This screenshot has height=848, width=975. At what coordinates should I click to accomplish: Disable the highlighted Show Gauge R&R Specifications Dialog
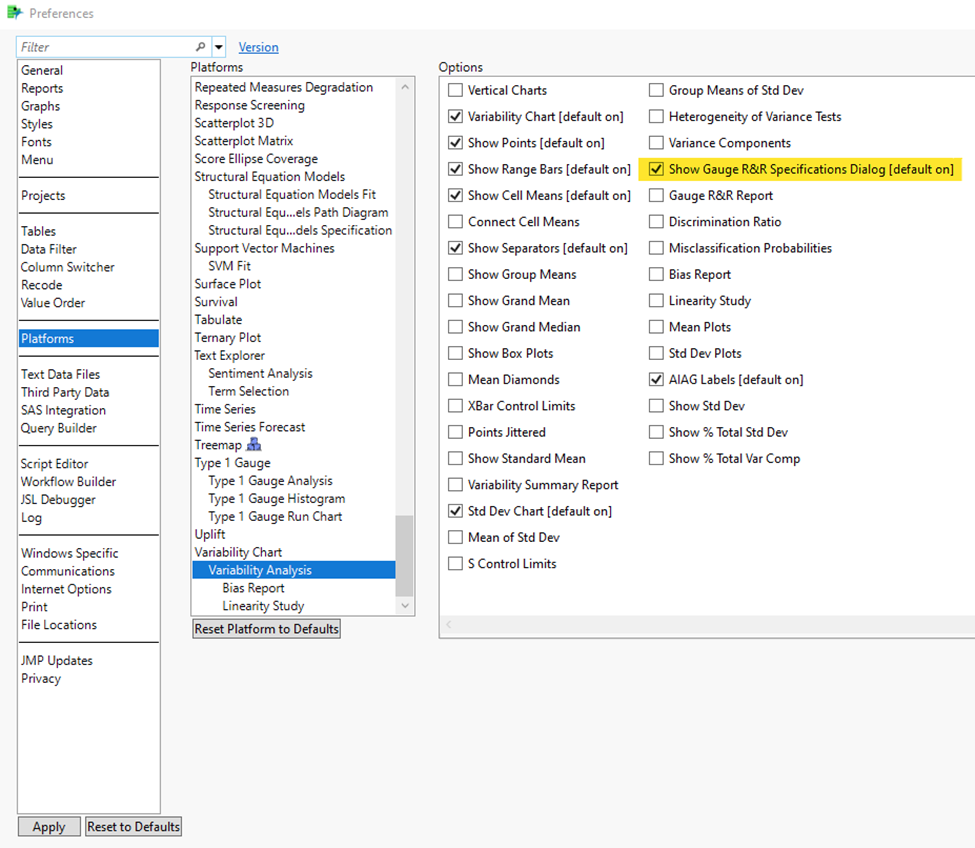pos(656,168)
